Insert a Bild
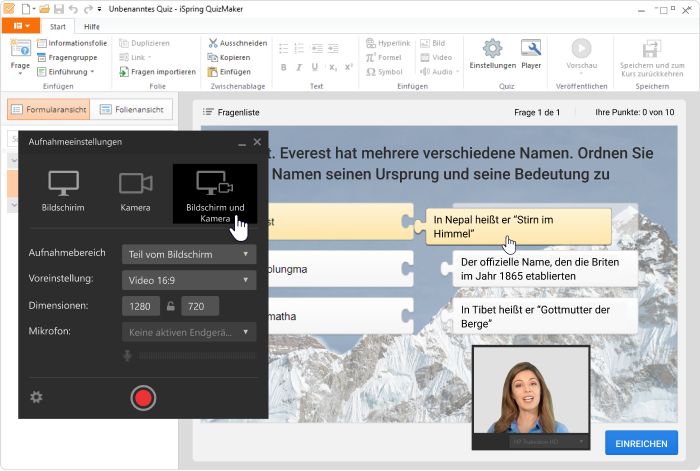This screenshot has height=471, width=700. pyautogui.click(x=433, y=43)
